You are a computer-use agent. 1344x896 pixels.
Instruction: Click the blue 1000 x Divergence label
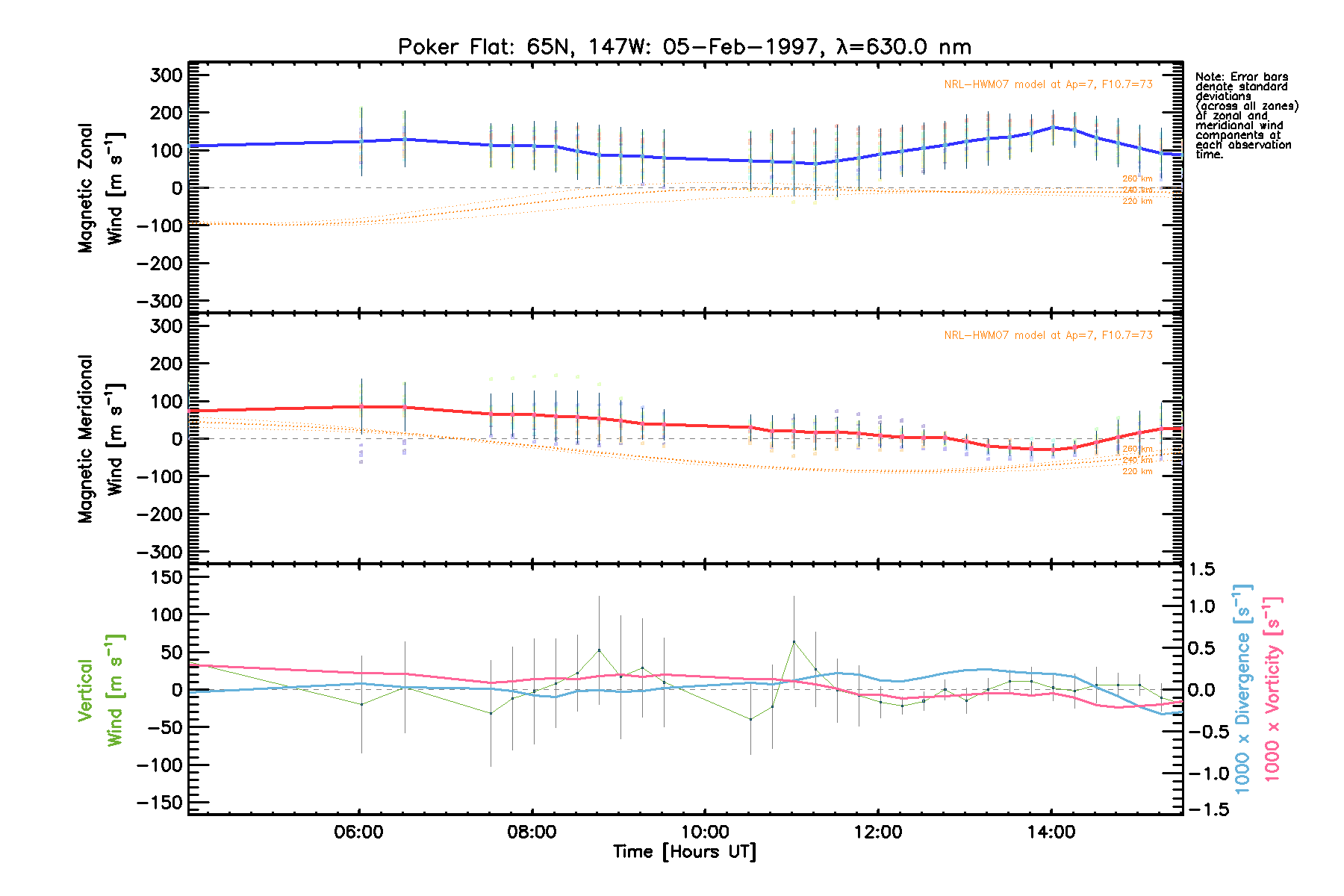pos(1243,688)
